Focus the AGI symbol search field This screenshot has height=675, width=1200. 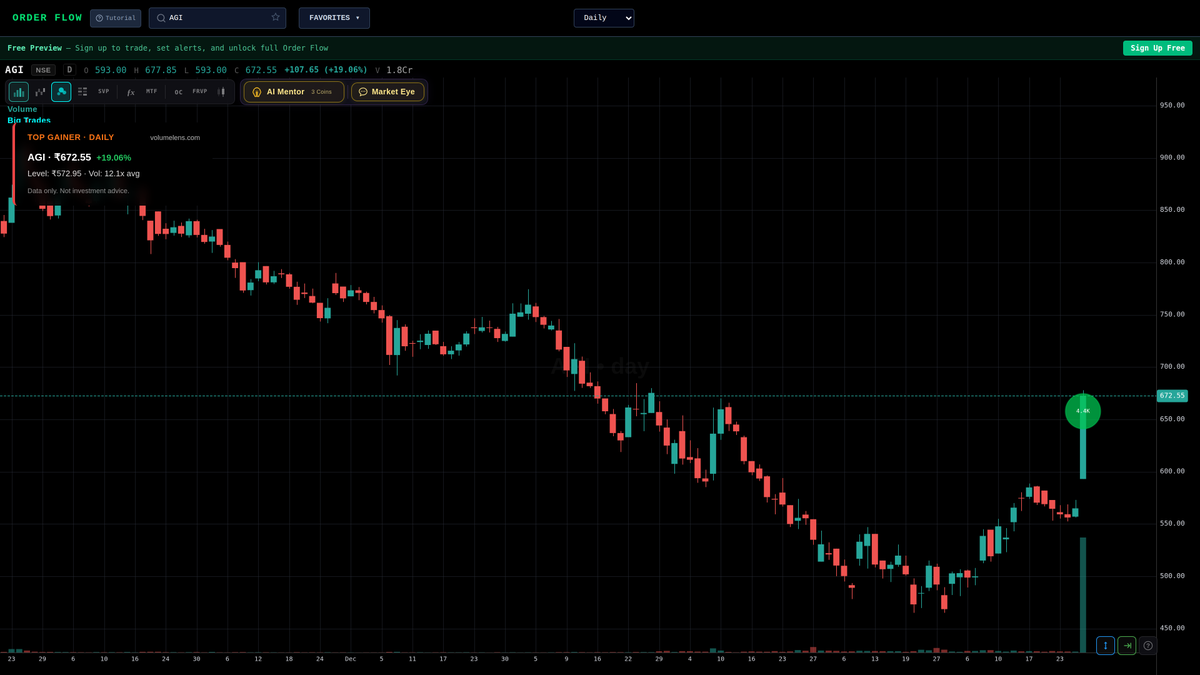(x=217, y=18)
